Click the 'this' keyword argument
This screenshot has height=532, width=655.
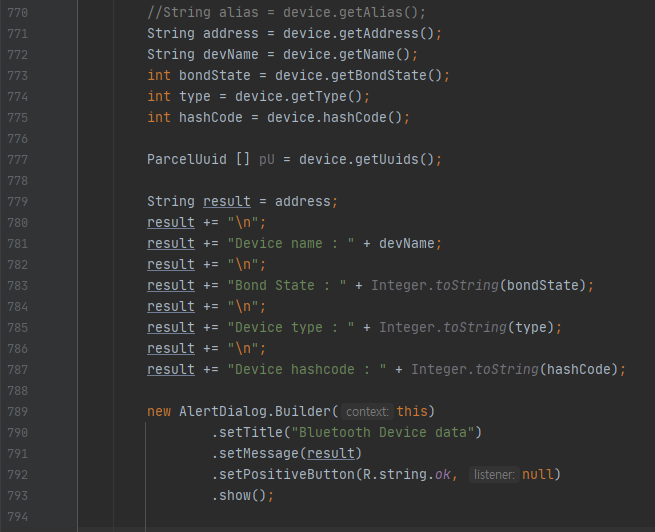tap(412, 411)
